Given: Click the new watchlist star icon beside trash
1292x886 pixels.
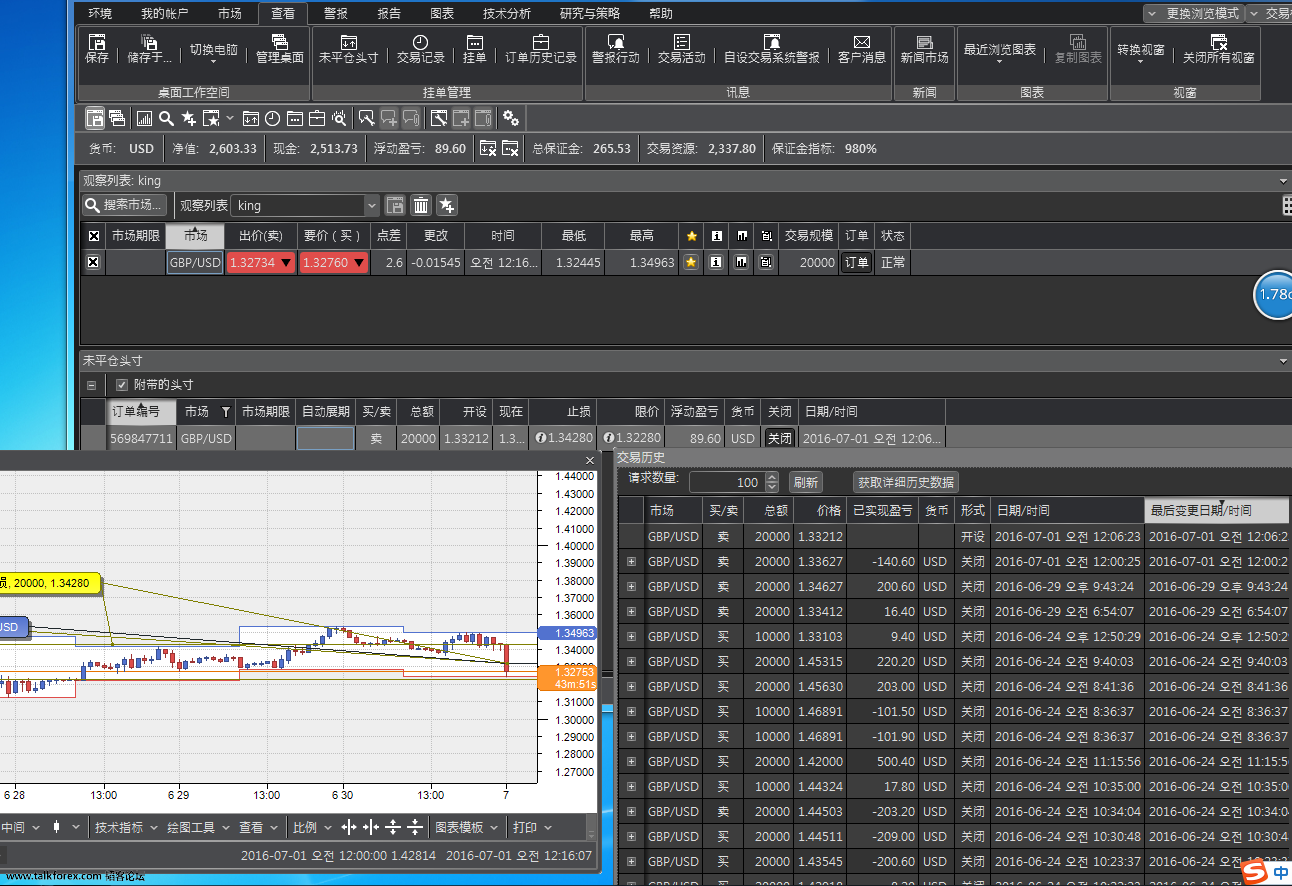Looking at the screenshot, I should (447, 205).
